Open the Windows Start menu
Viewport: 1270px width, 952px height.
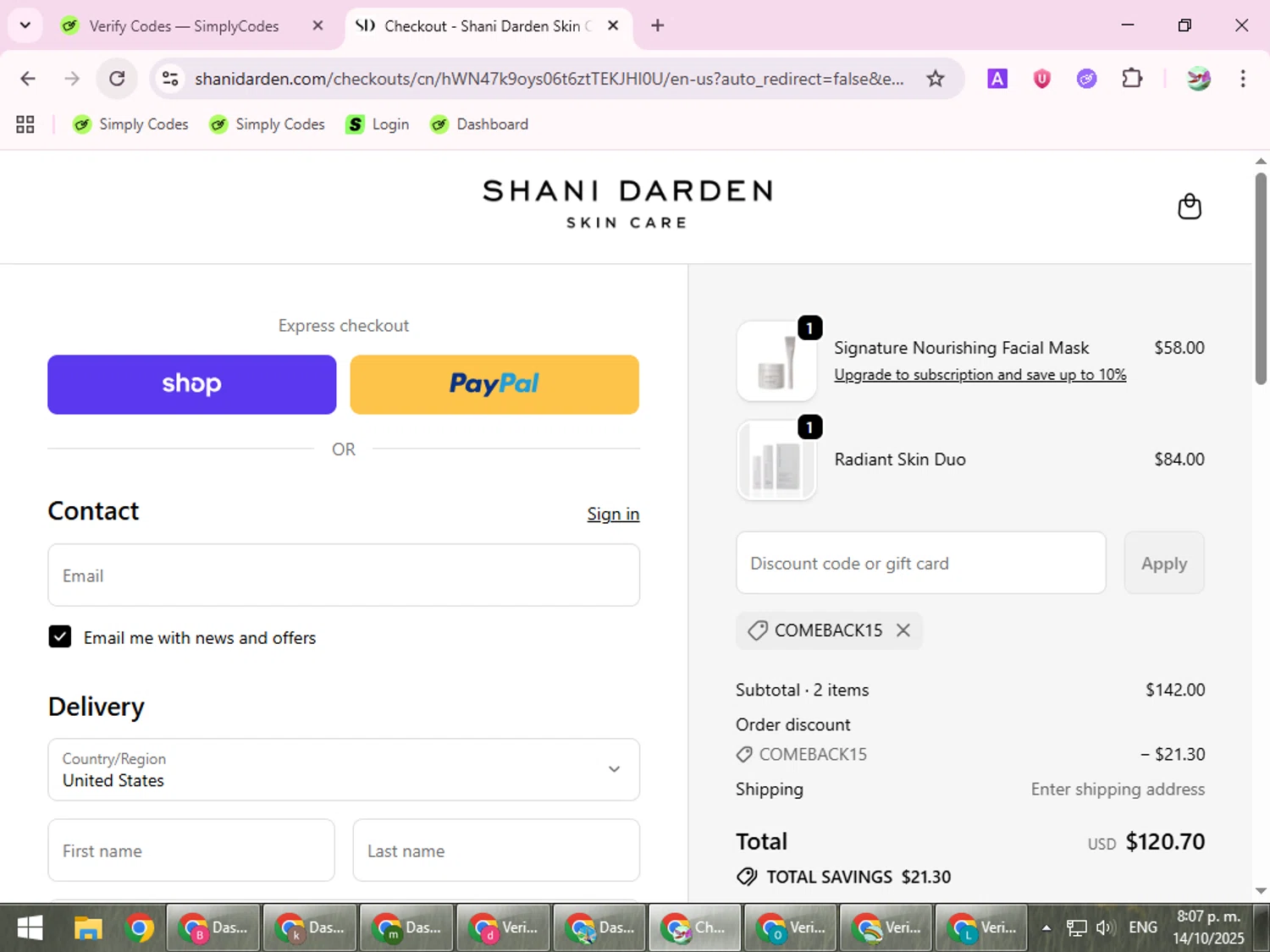pyautogui.click(x=30, y=928)
